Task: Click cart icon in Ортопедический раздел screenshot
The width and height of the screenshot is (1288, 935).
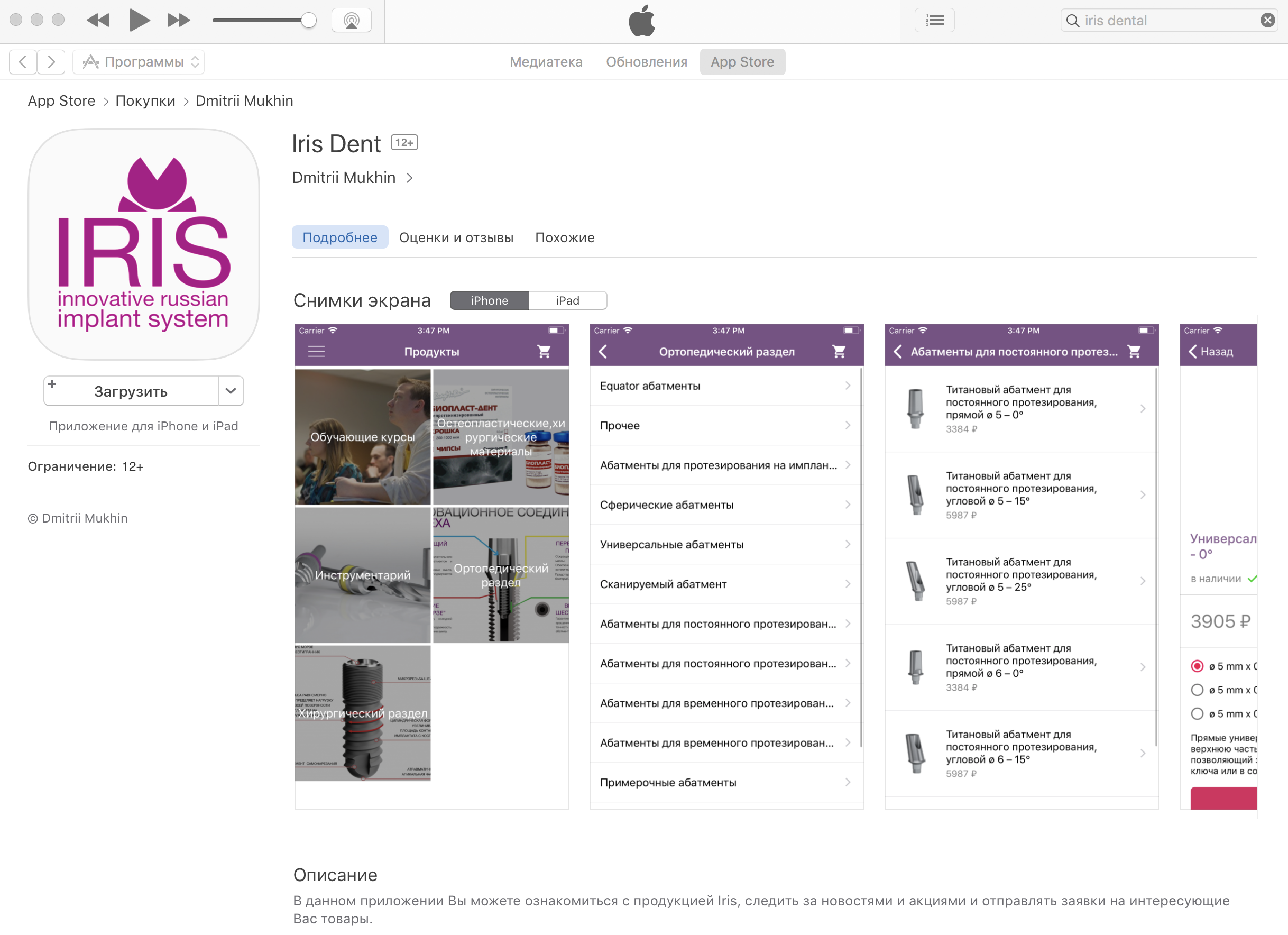Action: pyautogui.click(x=839, y=352)
